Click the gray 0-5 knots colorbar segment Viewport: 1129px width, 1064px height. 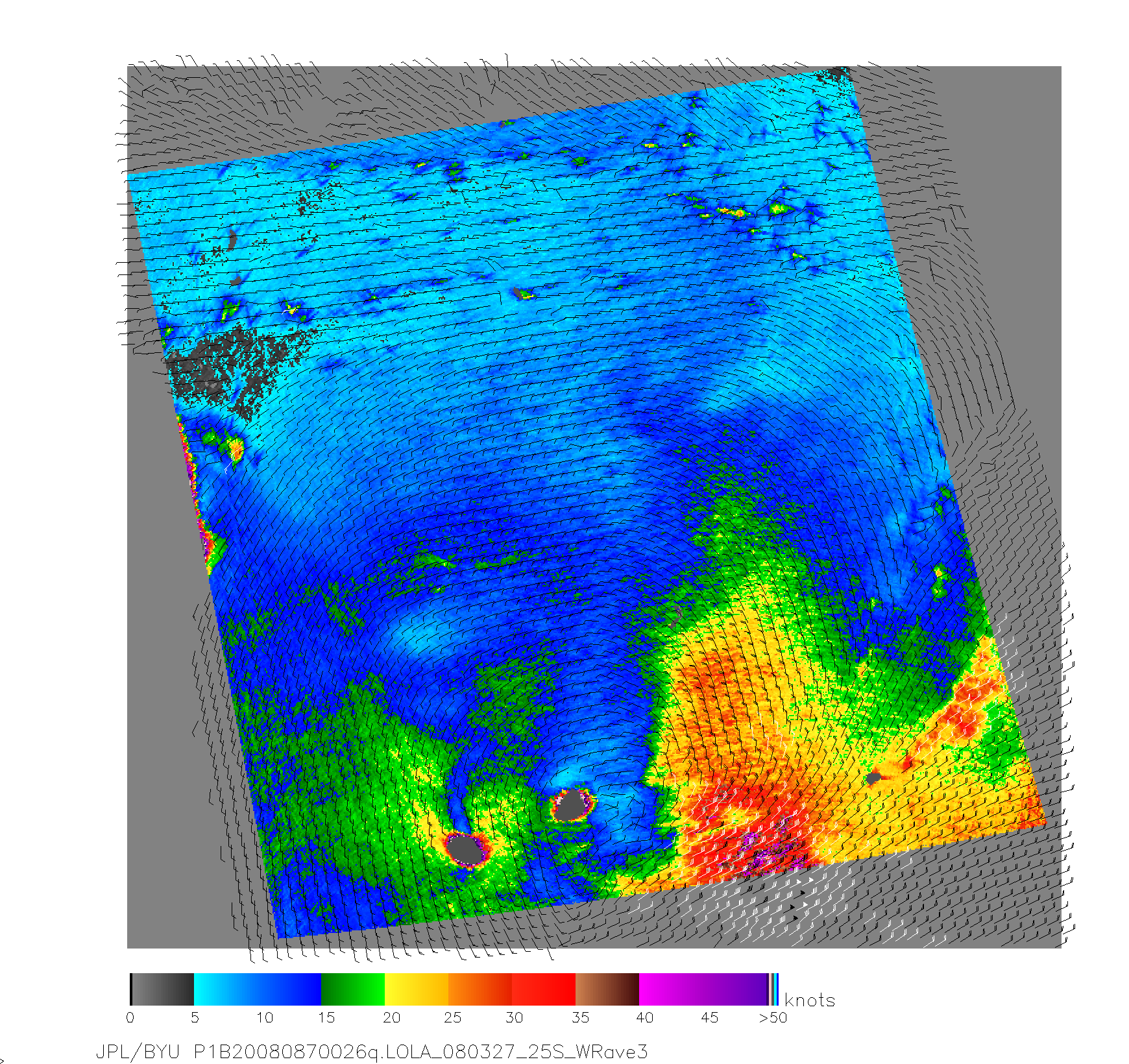(162, 989)
